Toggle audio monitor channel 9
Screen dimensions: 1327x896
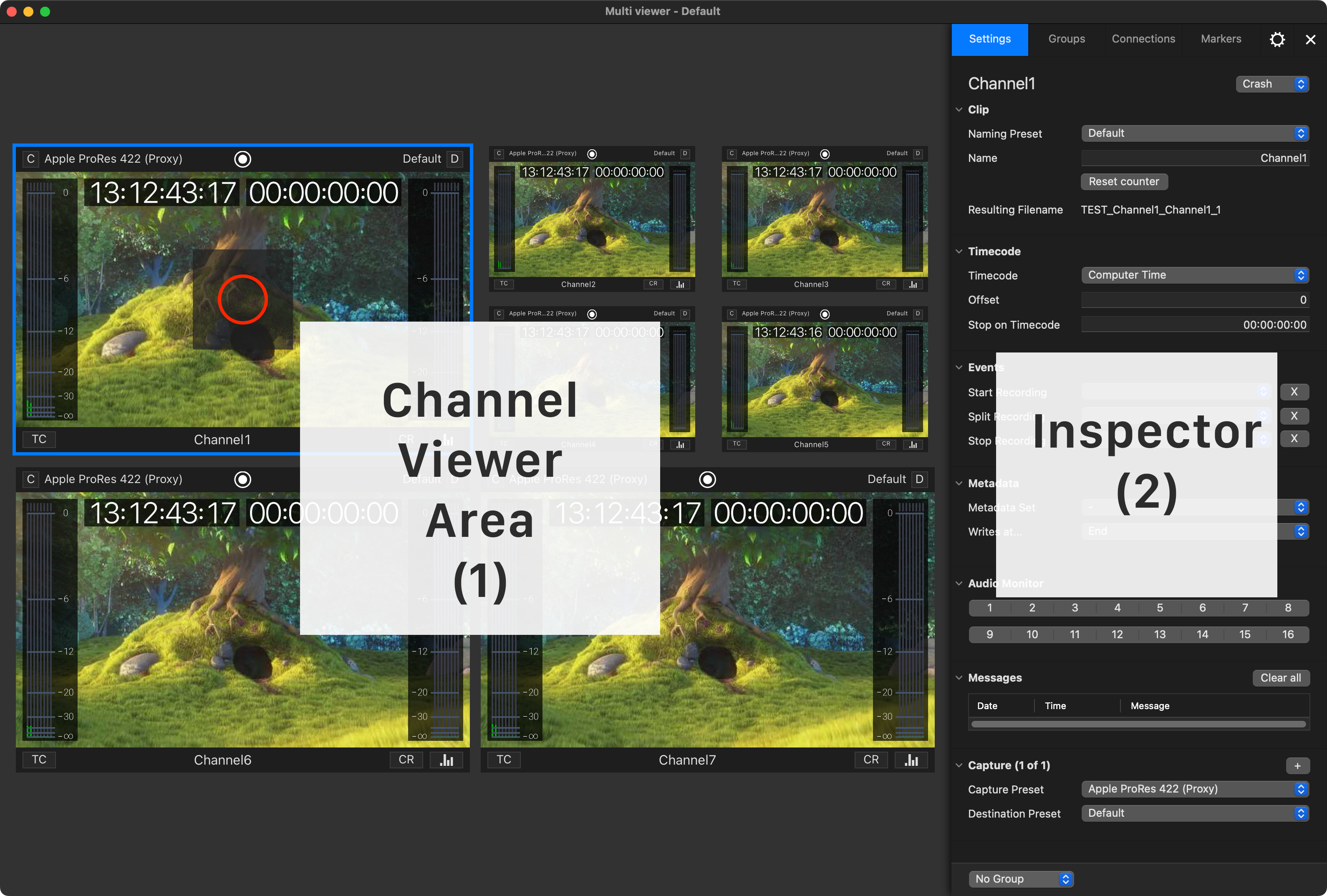point(989,634)
